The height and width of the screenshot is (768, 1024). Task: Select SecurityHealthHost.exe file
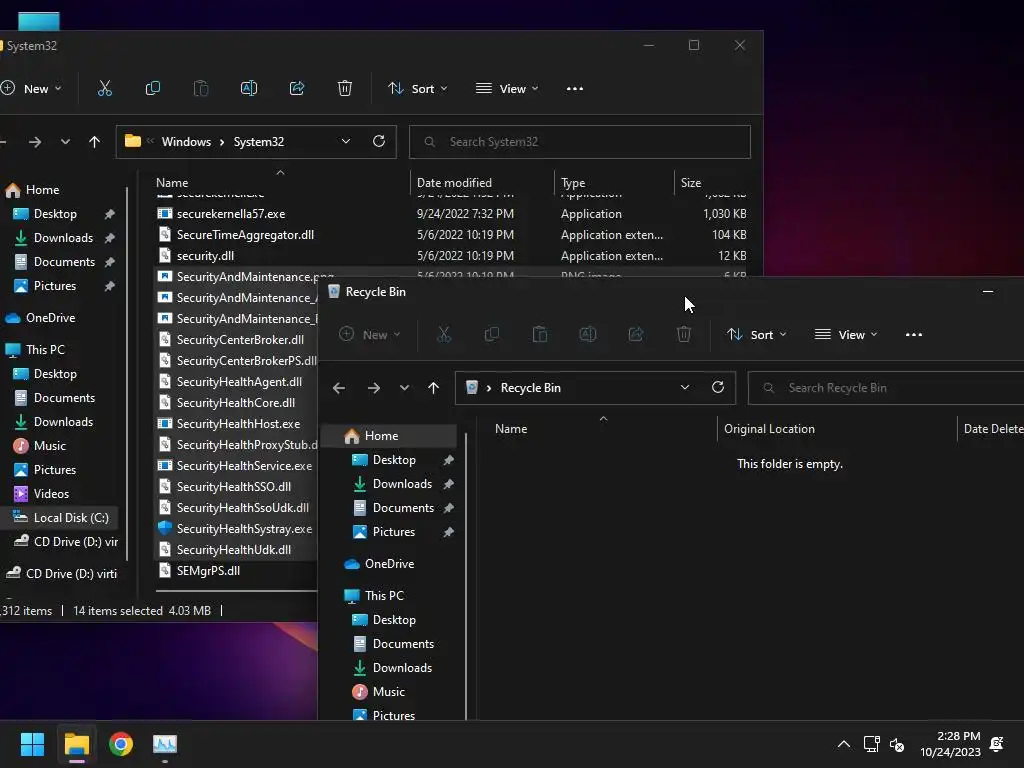click(236, 423)
